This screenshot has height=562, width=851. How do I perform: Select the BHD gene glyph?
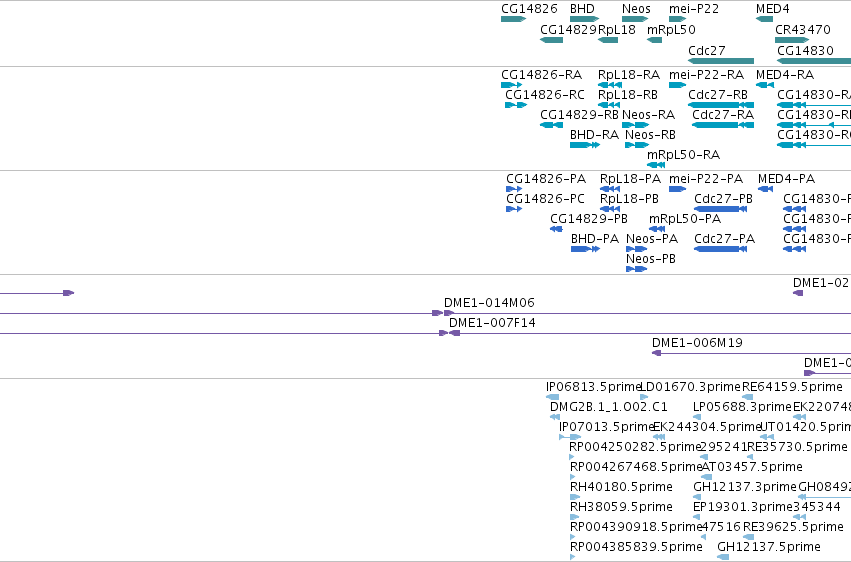click(x=585, y=19)
